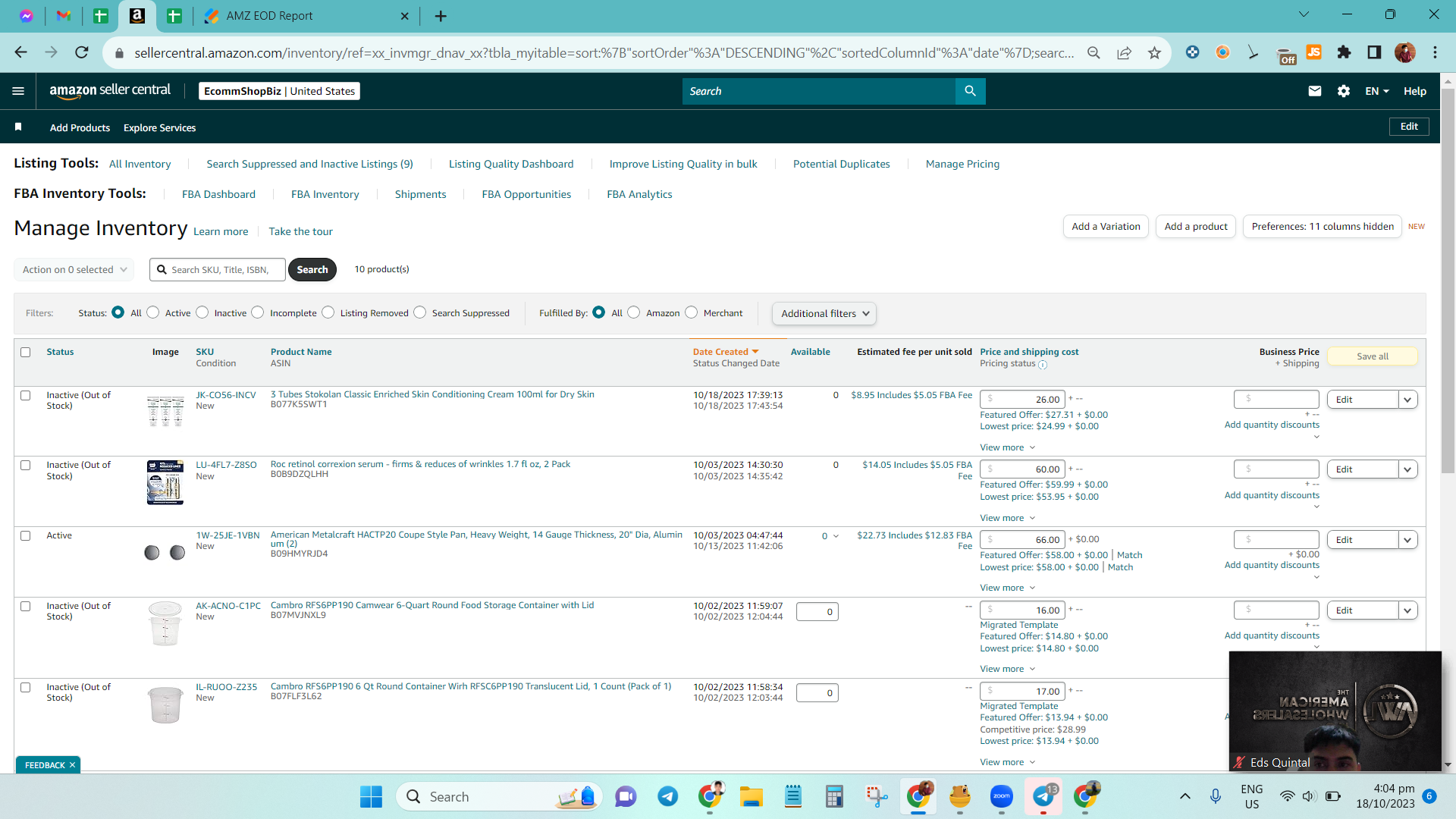Select the Search Suppressed radio filter

click(x=420, y=312)
